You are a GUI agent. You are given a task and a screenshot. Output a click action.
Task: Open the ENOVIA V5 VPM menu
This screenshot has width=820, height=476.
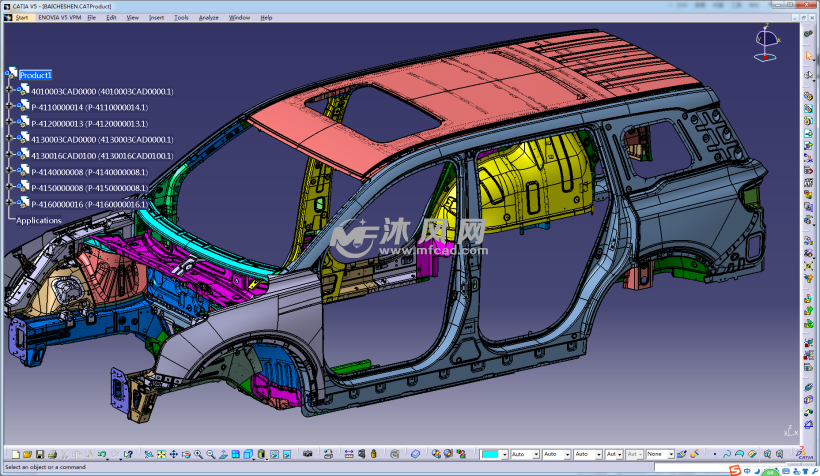[60, 17]
